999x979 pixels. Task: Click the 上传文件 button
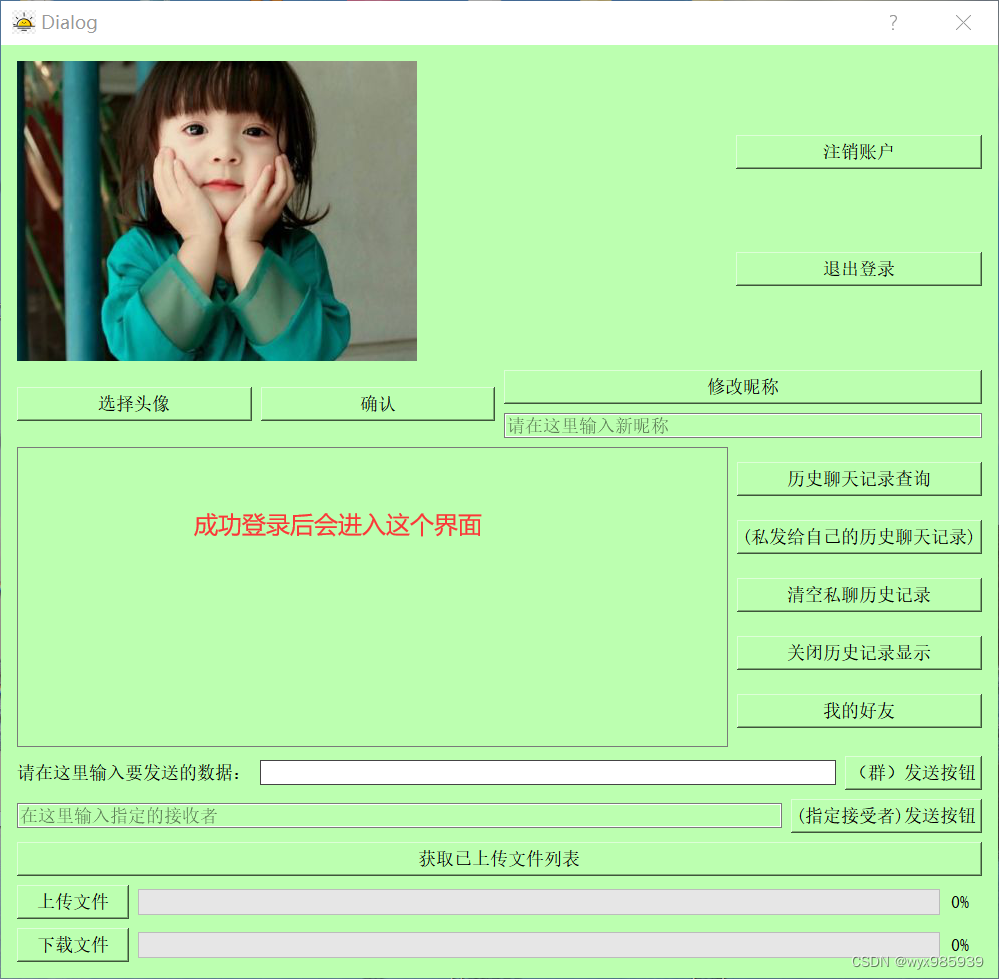(x=73, y=902)
